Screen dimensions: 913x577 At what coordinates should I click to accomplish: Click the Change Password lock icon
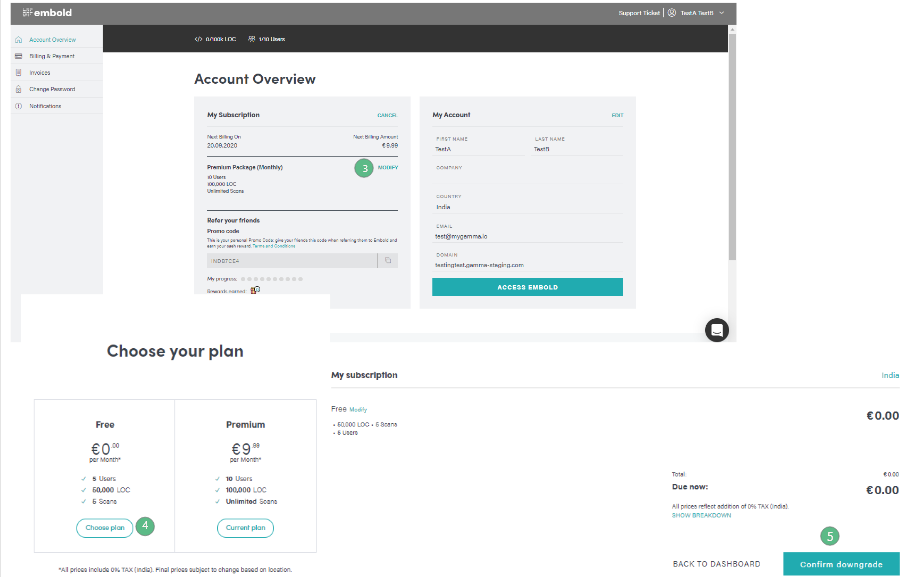(x=19, y=89)
